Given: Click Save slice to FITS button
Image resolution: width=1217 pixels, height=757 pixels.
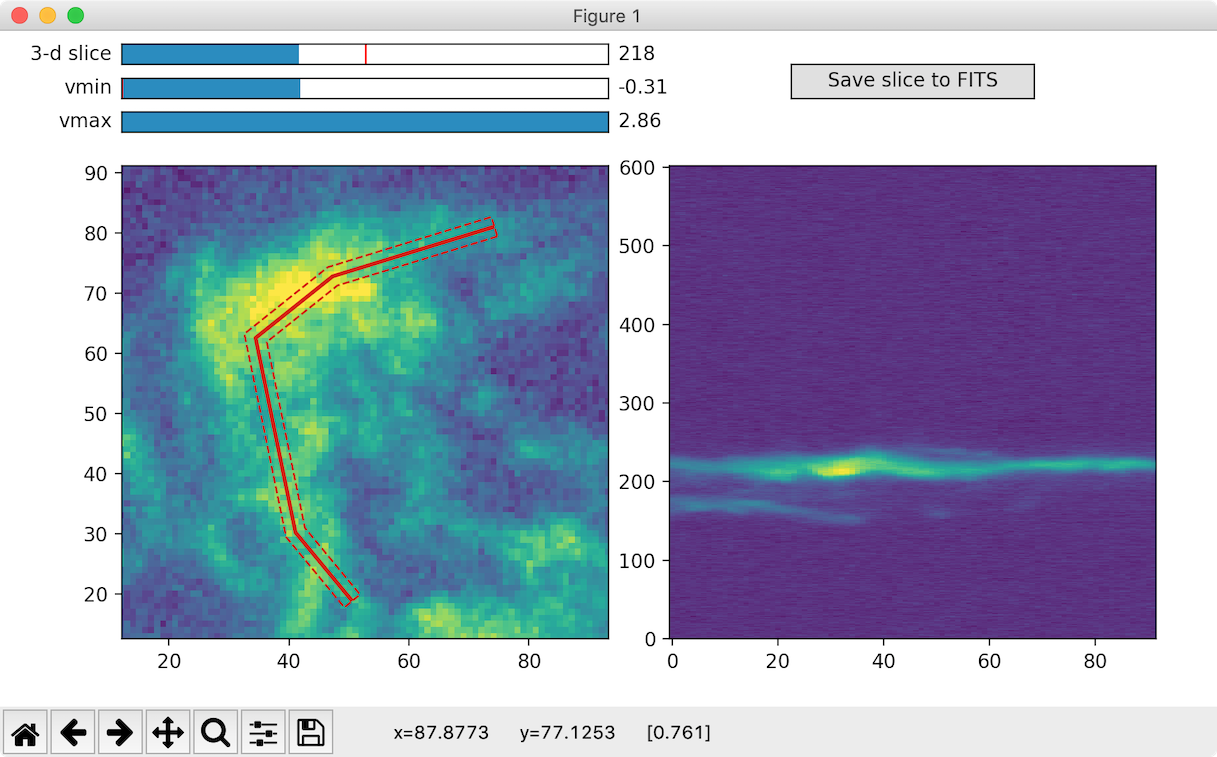Looking at the screenshot, I should click(912, 81).
